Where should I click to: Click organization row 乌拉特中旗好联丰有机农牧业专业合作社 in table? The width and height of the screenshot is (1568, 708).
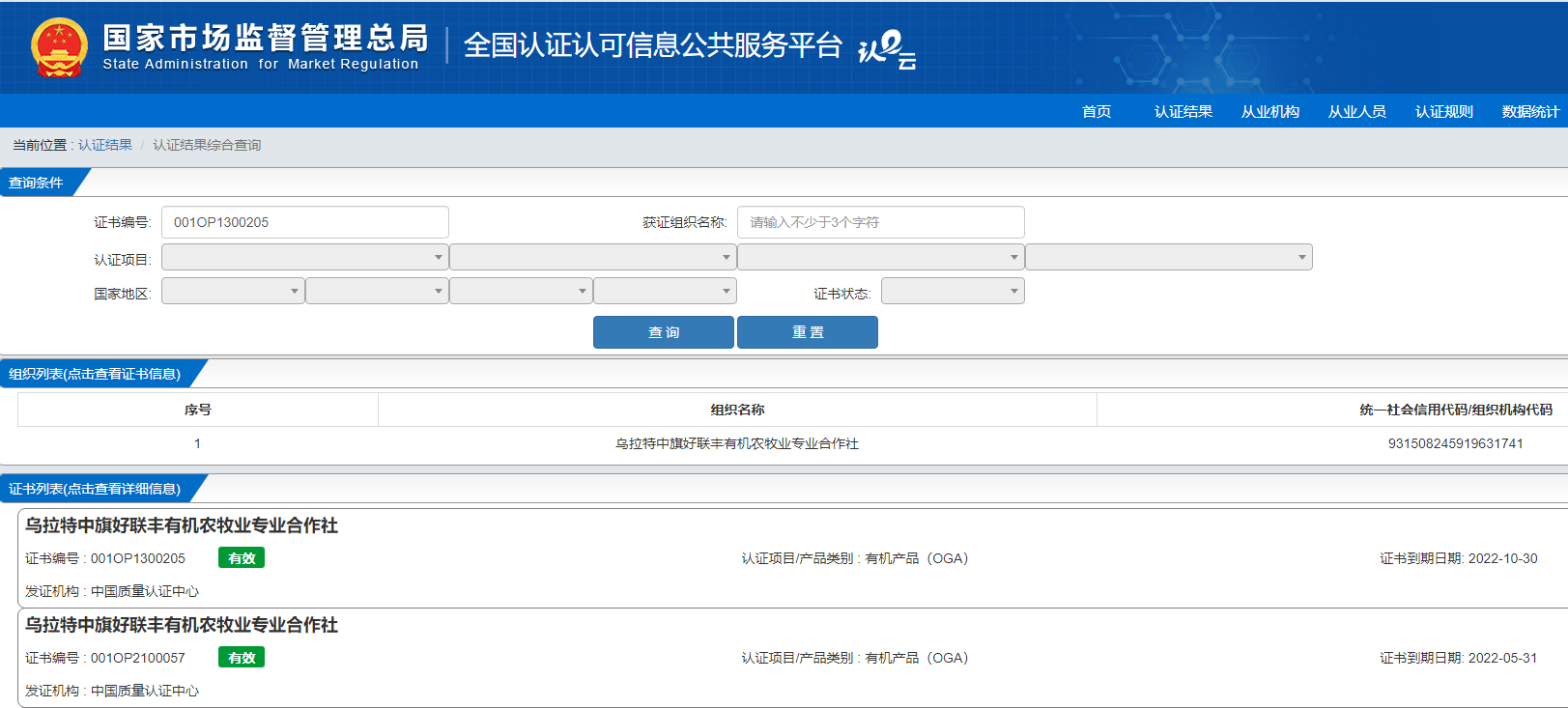pos(737,443)
